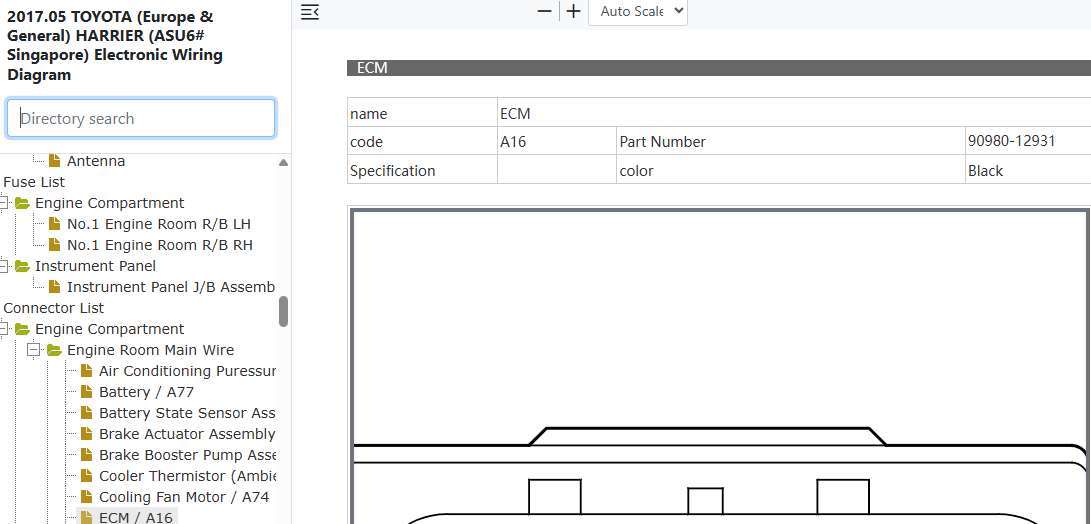Click the Connector List section label
Image resolution: width=1091 pixels, height=524 pixels.
[54, 308]
